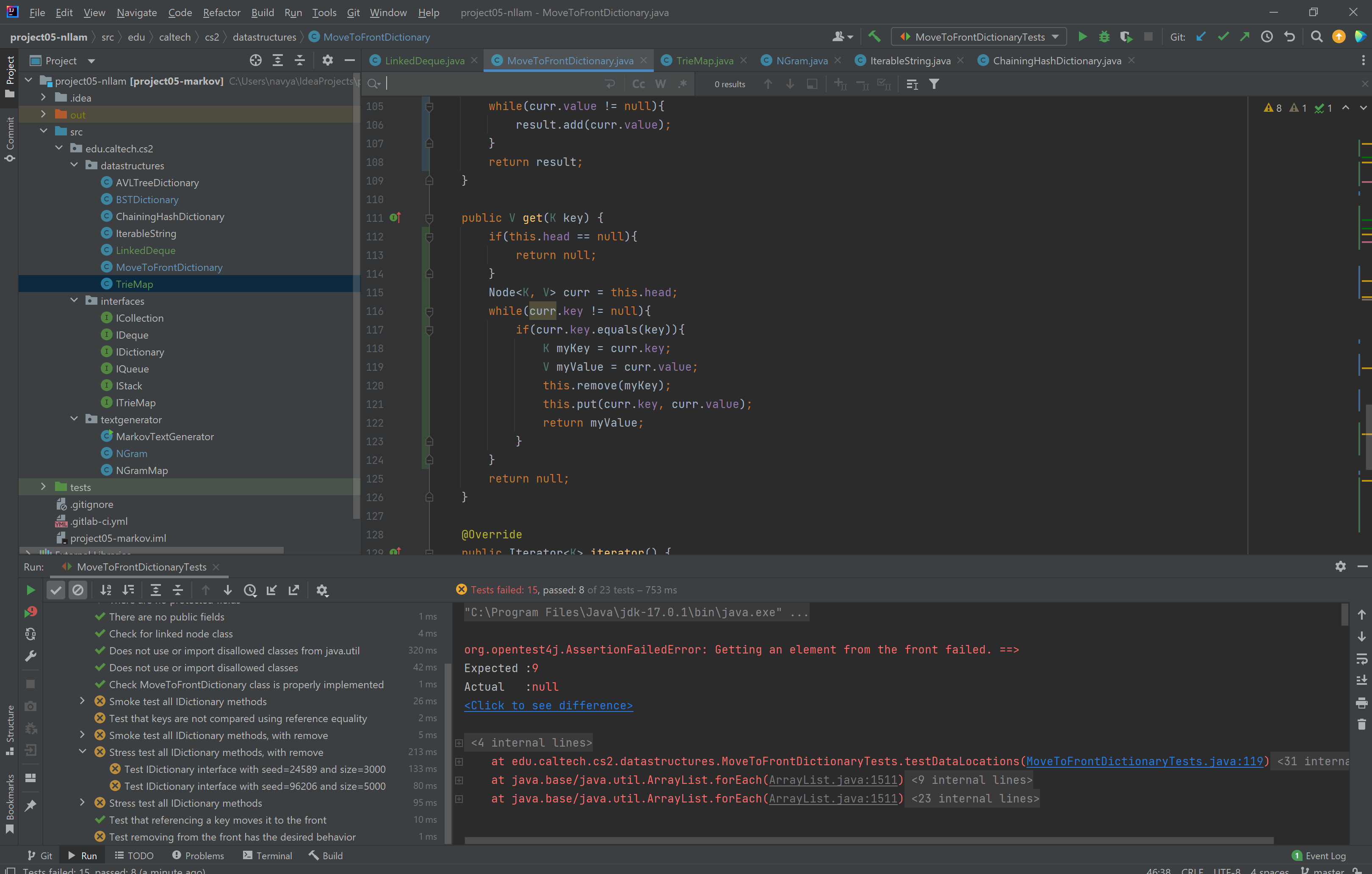This screenshot has width=1372, height=874.
Task: Toggle Show Passed tests checkmark button
Action: 56,590
